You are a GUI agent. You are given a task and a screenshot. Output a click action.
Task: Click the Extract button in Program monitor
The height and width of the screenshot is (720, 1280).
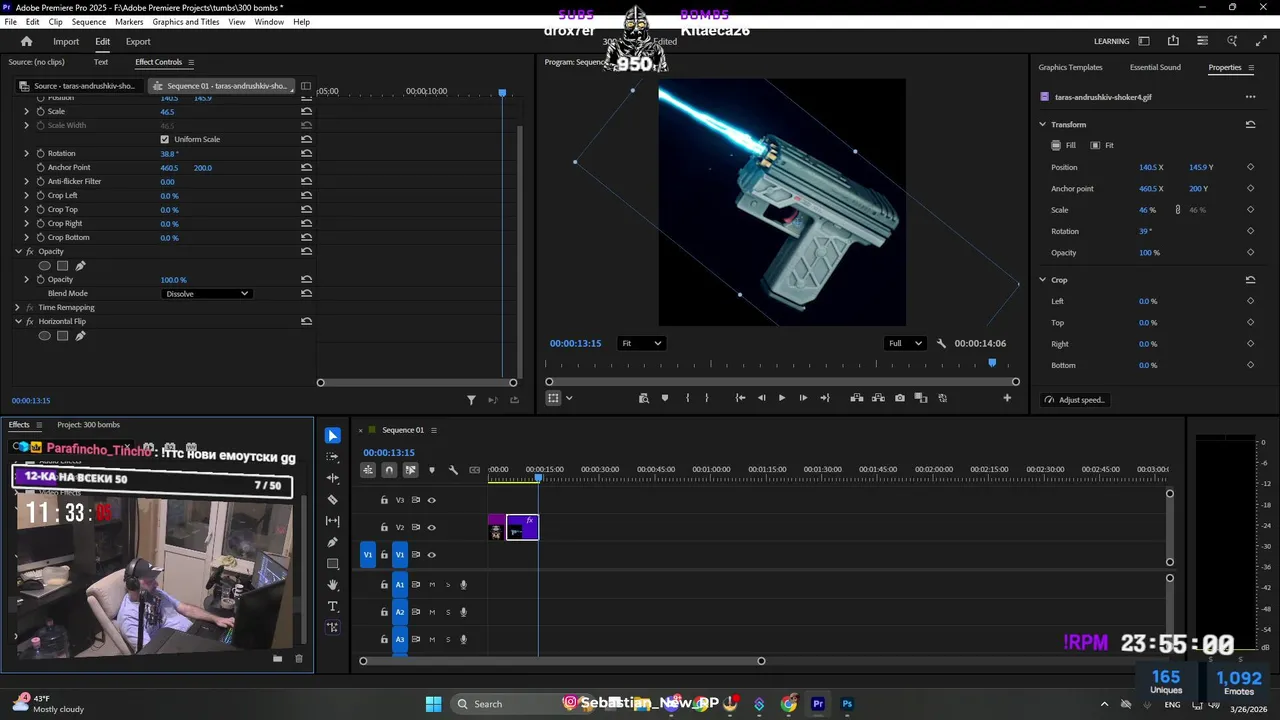[x=879, y=398]
